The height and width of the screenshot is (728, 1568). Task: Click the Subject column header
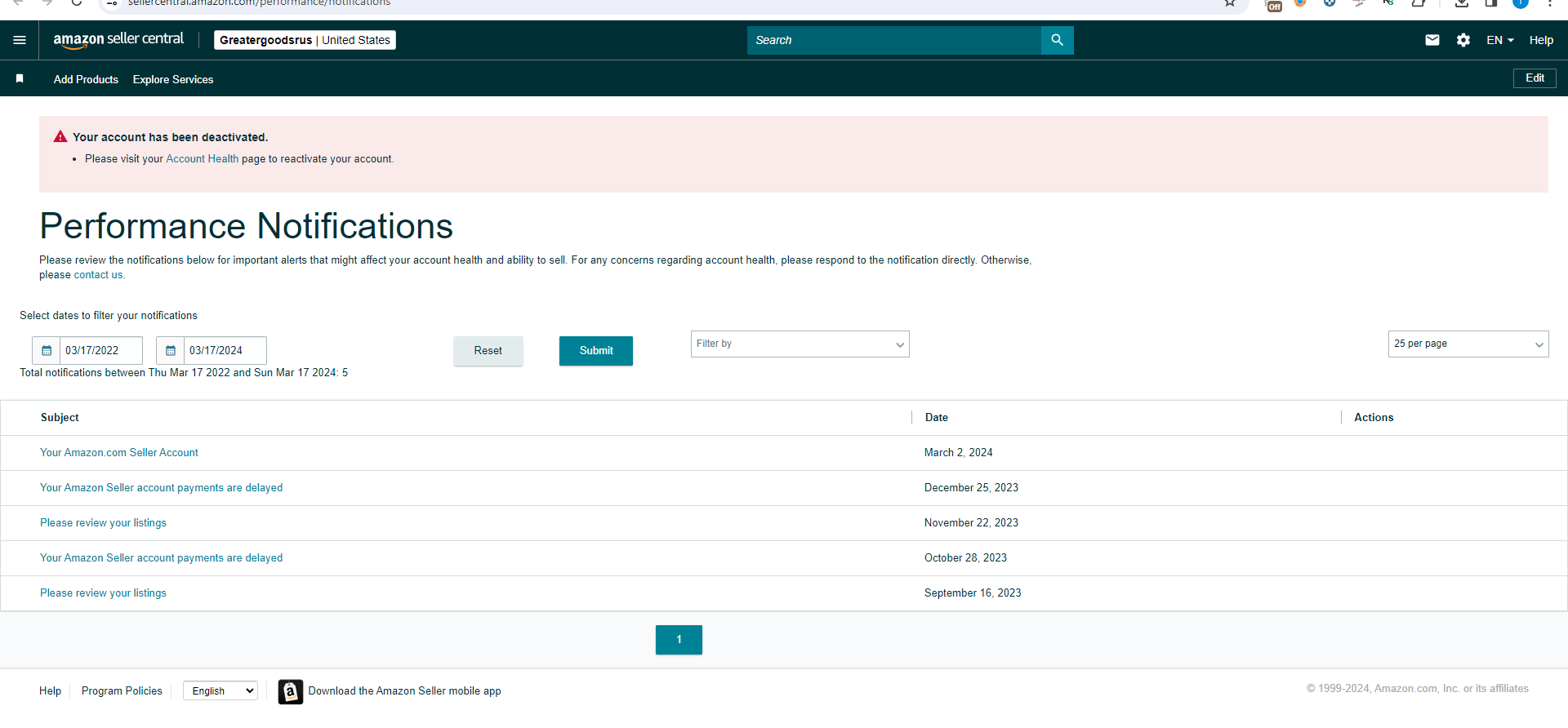[60, 417]
